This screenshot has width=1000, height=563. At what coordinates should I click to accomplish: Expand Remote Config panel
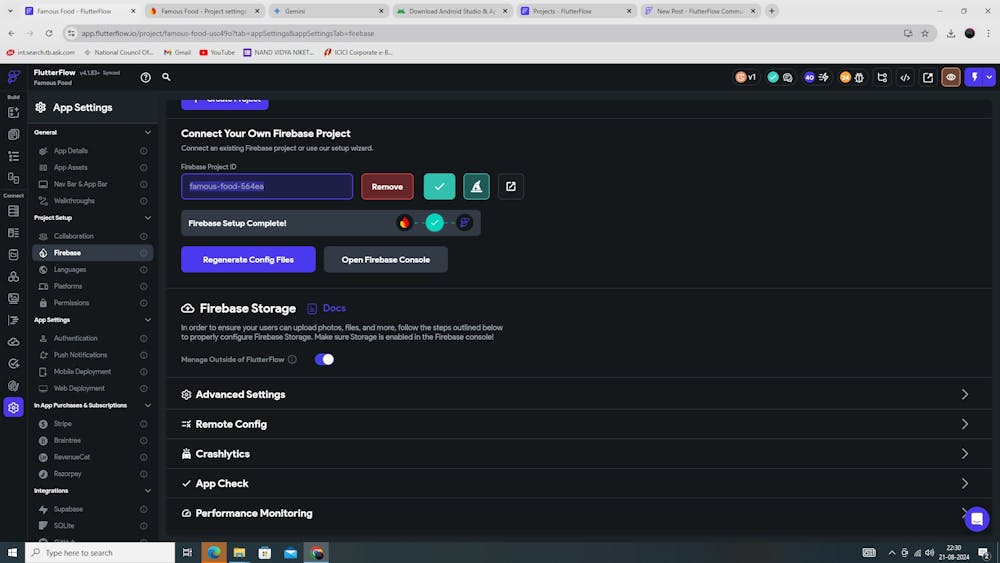click(578, 424)
